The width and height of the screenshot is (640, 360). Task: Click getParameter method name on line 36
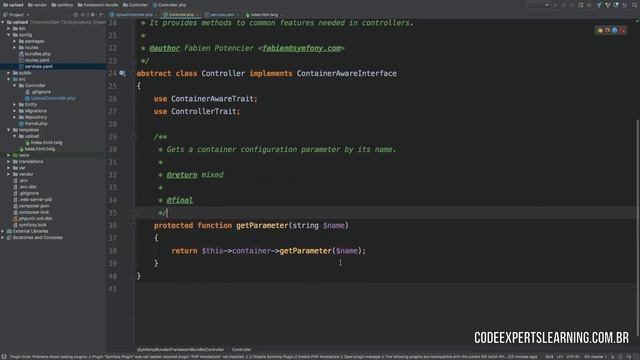pos(262,225)
